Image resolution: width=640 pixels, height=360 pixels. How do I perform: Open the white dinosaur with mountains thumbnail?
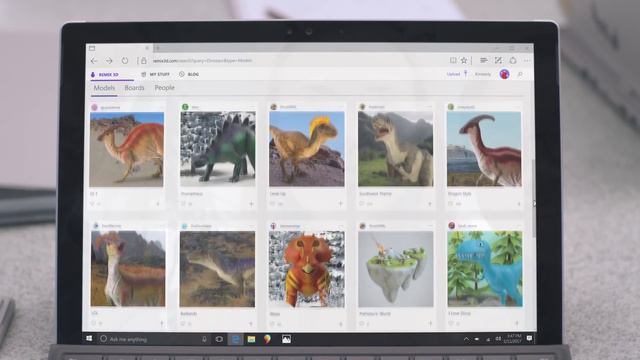(x=128, y=269)
